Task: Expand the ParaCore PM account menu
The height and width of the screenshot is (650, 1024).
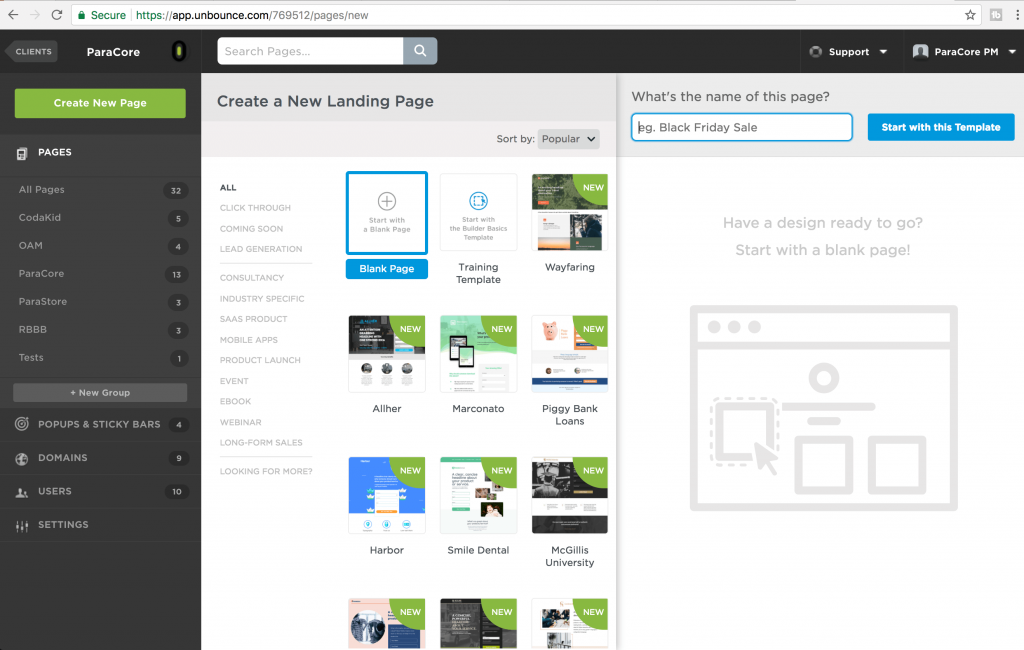Action: point(964,52)
